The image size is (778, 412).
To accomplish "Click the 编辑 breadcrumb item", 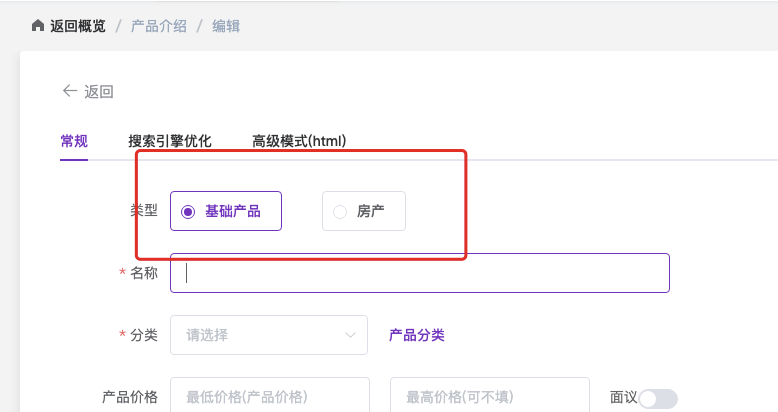I will point(226,26).
